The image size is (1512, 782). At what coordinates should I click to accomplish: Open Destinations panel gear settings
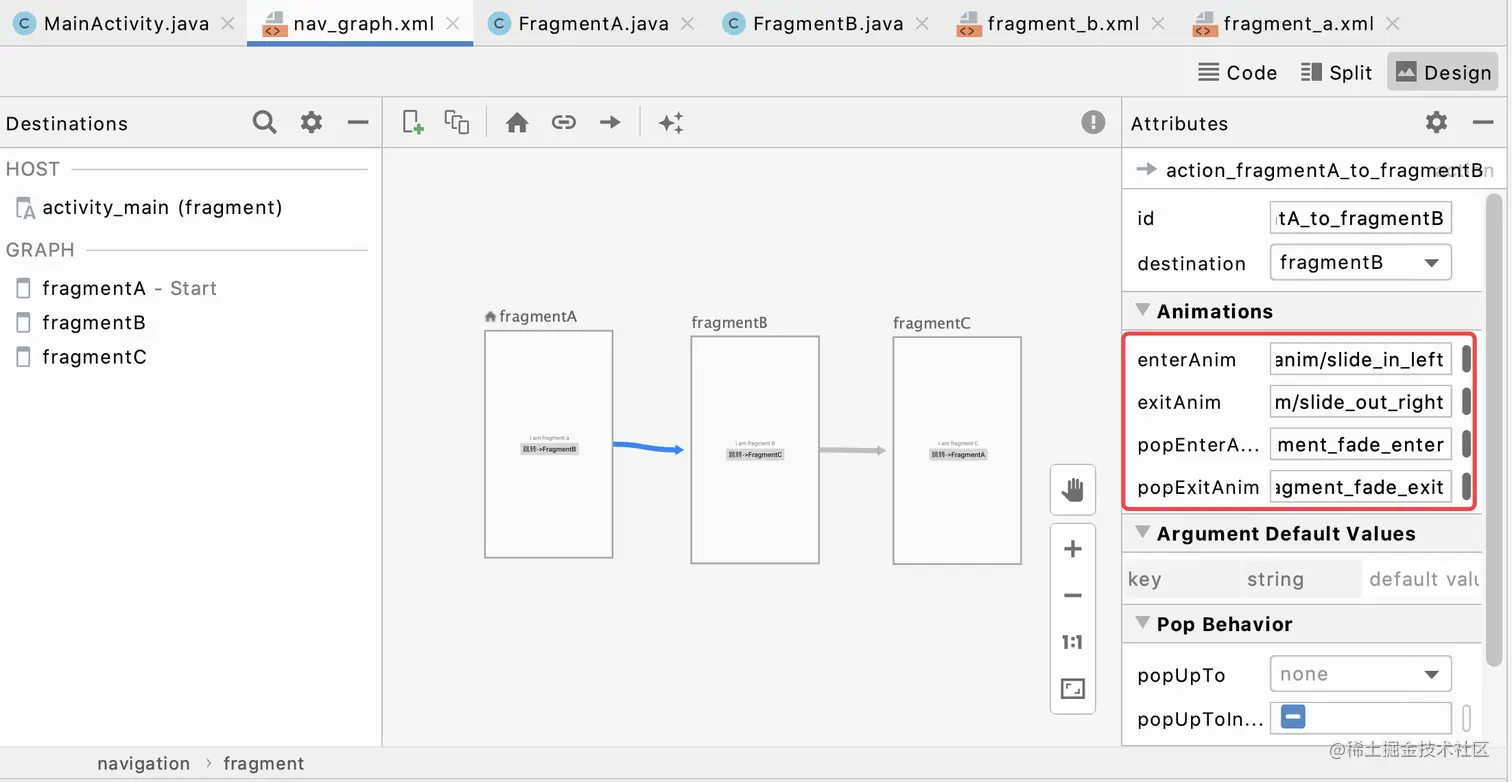[x=312, y=122]
